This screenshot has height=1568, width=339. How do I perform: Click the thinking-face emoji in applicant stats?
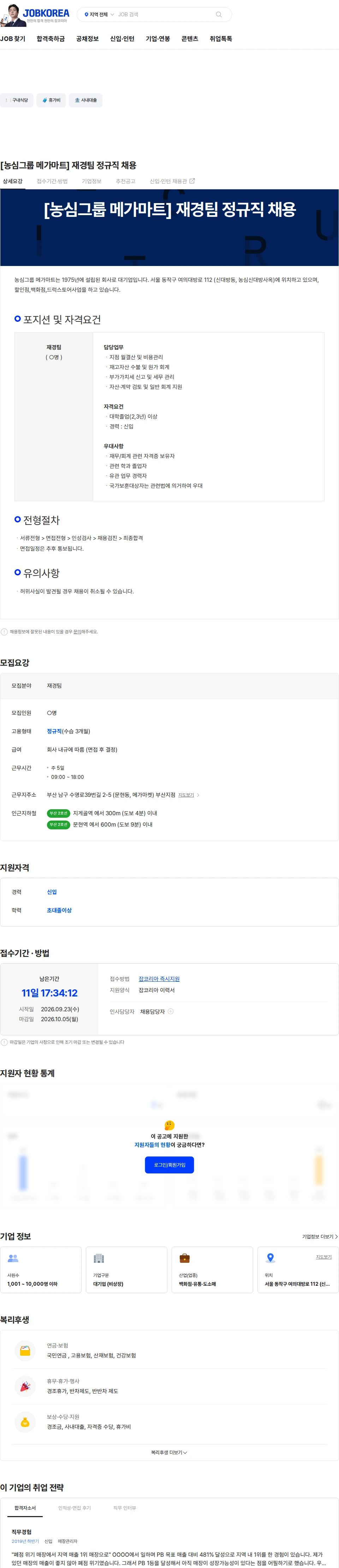pyautogui.click(x=169, y=1125)
